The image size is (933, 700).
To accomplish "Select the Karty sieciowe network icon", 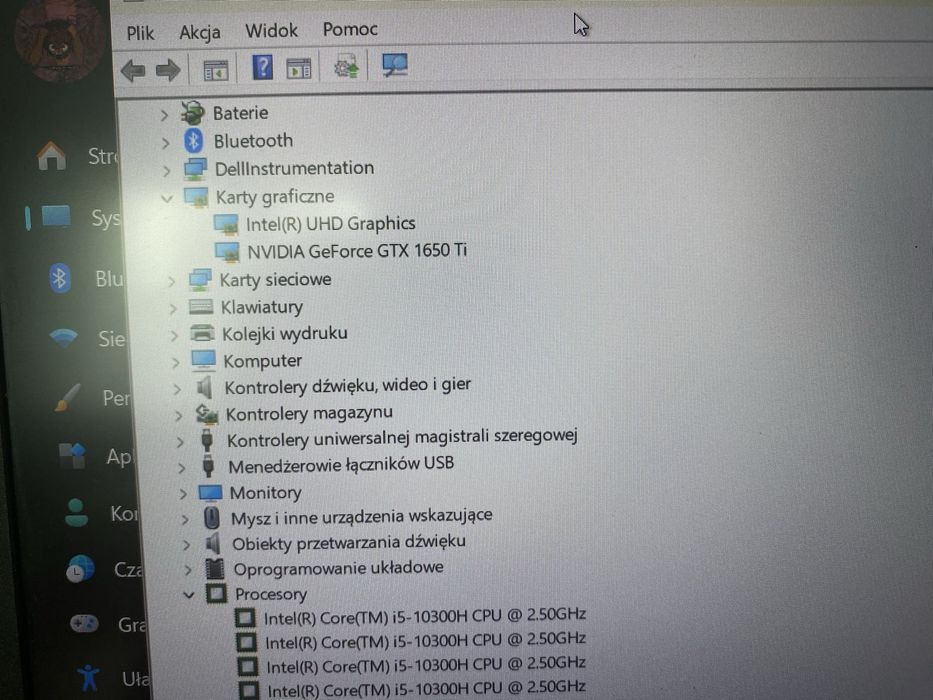I will point(200,279).
